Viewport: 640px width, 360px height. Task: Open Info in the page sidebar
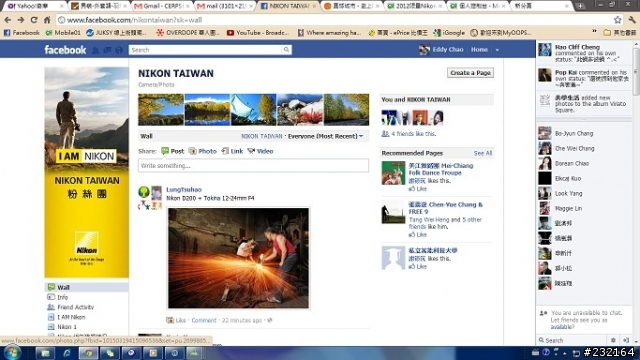[62, 297]
